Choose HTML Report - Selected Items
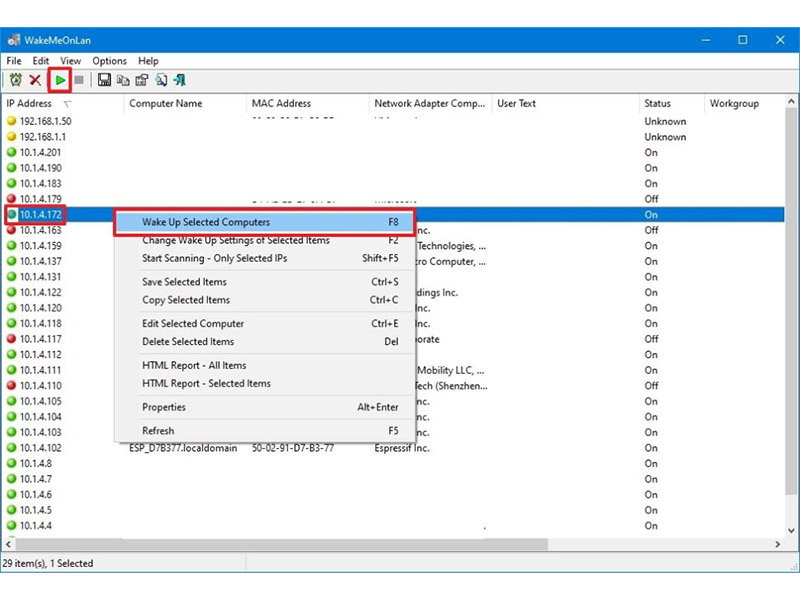The height and width of the screenshot is (600, 800). click(264, 383)
